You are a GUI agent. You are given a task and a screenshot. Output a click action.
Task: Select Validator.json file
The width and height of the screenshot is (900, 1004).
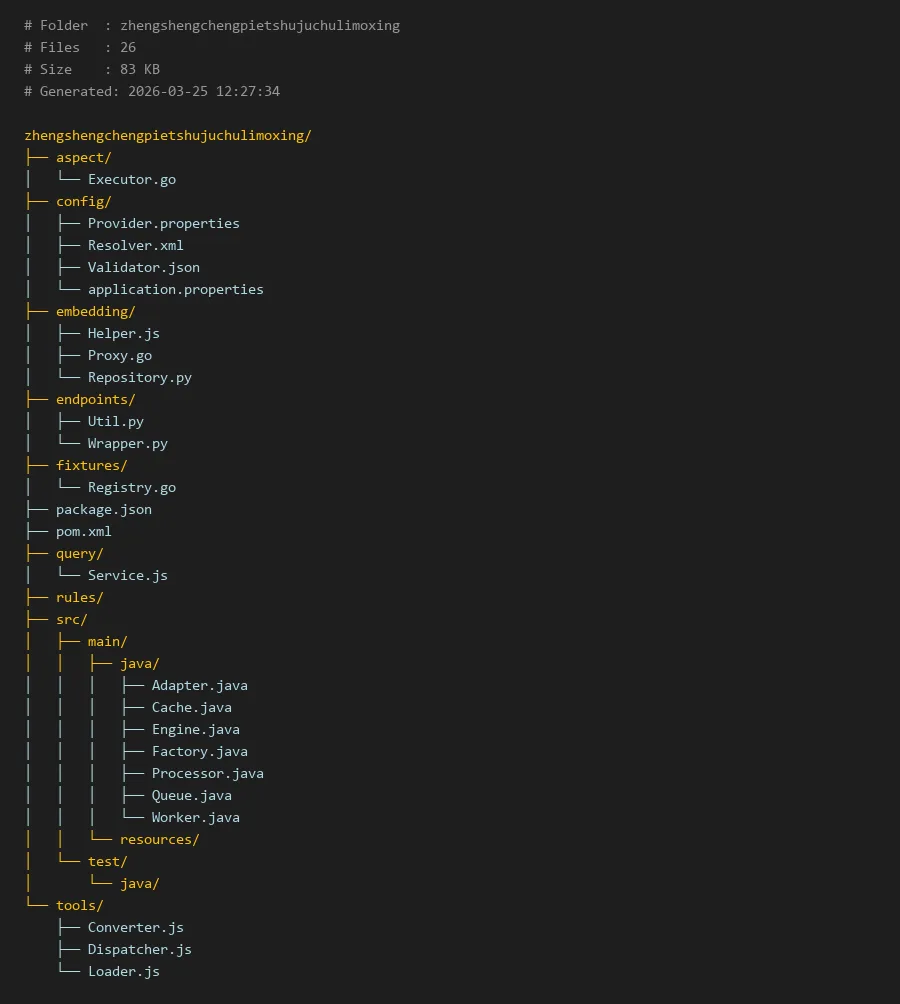[143, 267]
